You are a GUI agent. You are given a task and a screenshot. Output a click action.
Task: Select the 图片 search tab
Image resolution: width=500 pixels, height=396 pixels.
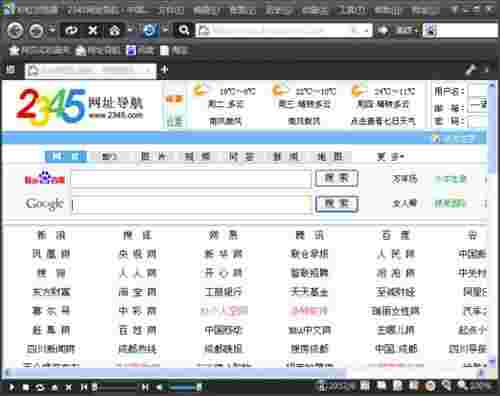pos(153,156)
